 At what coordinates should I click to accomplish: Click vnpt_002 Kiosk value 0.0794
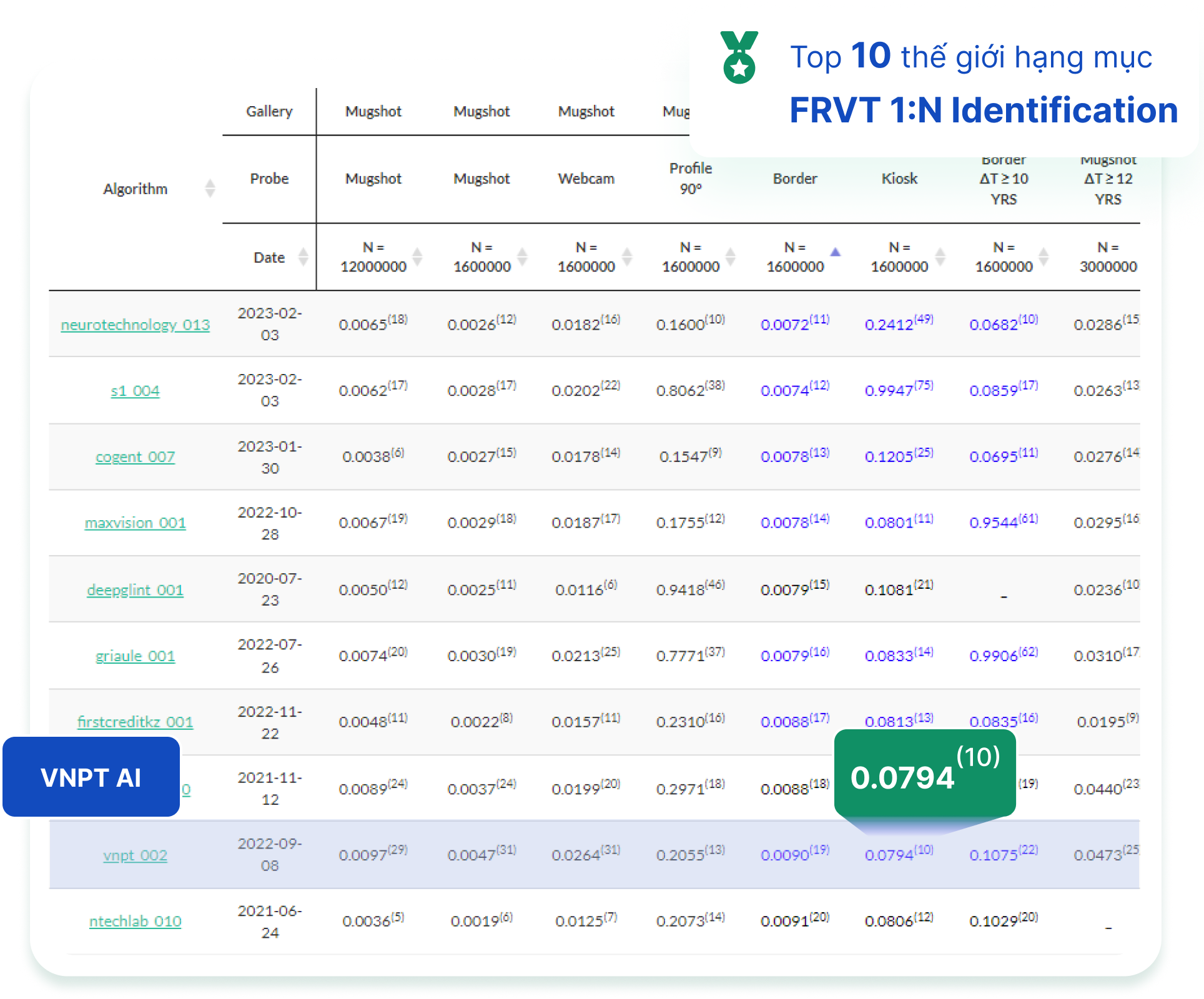tap(899, 854)
